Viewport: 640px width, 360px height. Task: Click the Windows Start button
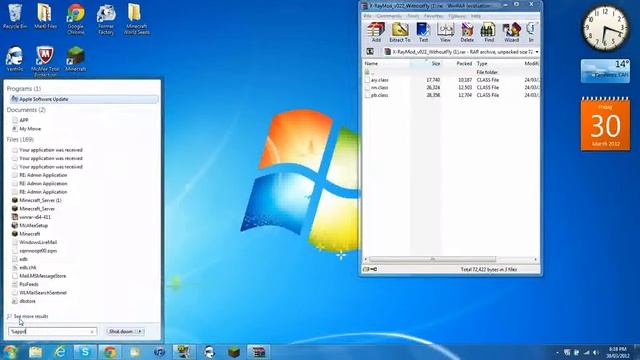10,351
